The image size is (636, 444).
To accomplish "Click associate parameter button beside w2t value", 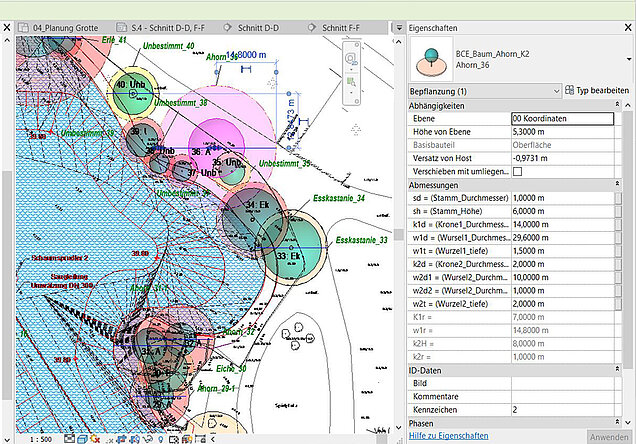I will (618, 304).
